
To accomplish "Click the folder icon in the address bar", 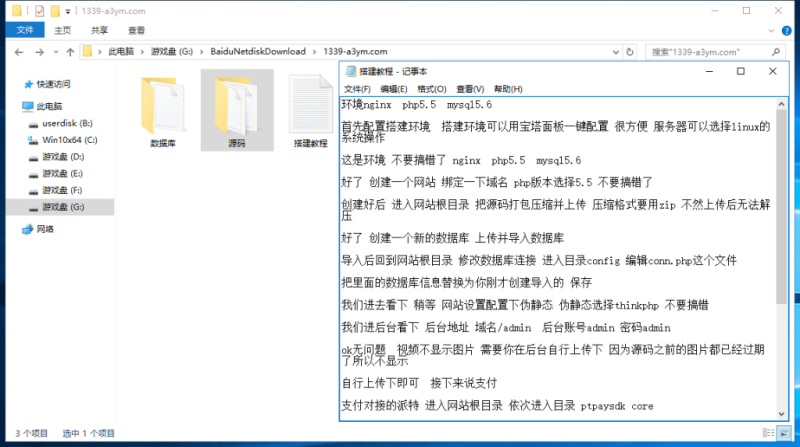I will point(88,52).
